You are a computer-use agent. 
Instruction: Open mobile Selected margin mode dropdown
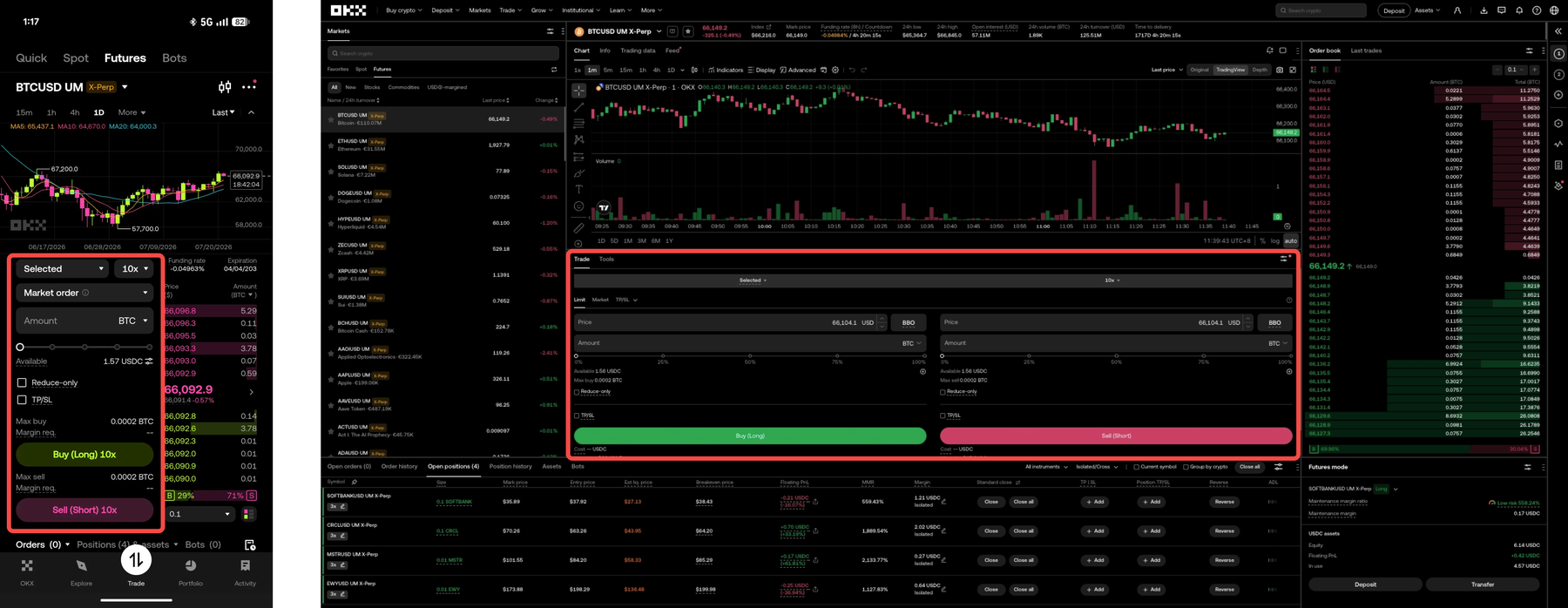pyautogui.click(x=64, y=269)
